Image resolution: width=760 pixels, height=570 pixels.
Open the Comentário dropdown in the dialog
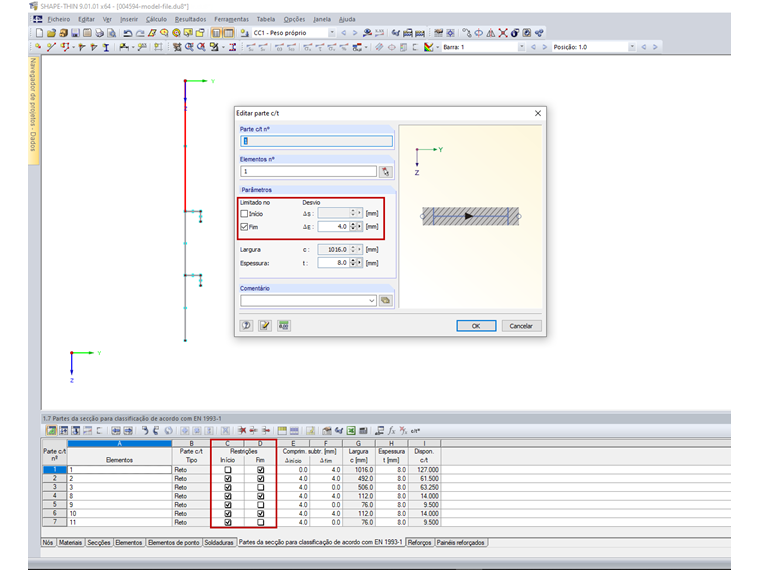pyautogui.click(x=372, y=301)
